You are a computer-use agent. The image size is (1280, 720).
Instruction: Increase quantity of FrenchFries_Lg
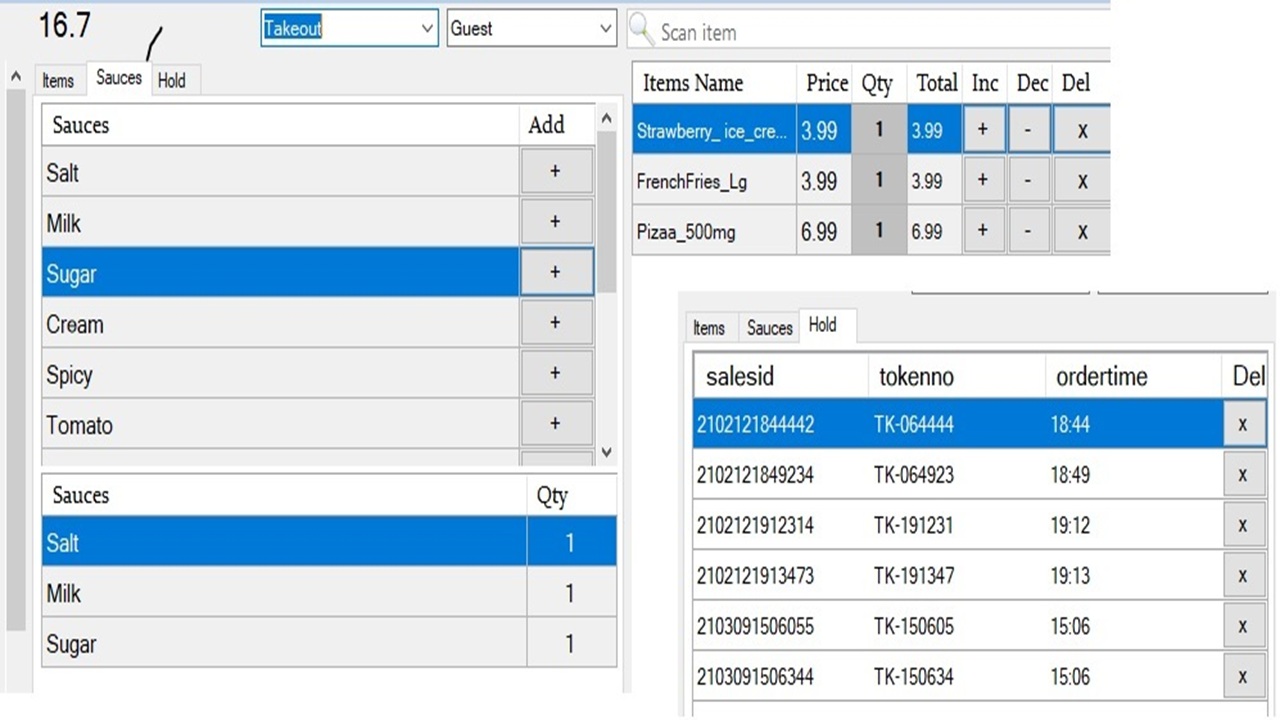pos(983,181)
